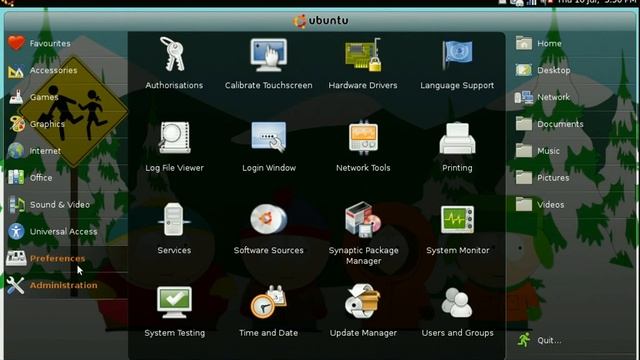Click the Universal Access person icon
Image resolution: width=640 pixels, height=360 pixels.
click(16, 231)
